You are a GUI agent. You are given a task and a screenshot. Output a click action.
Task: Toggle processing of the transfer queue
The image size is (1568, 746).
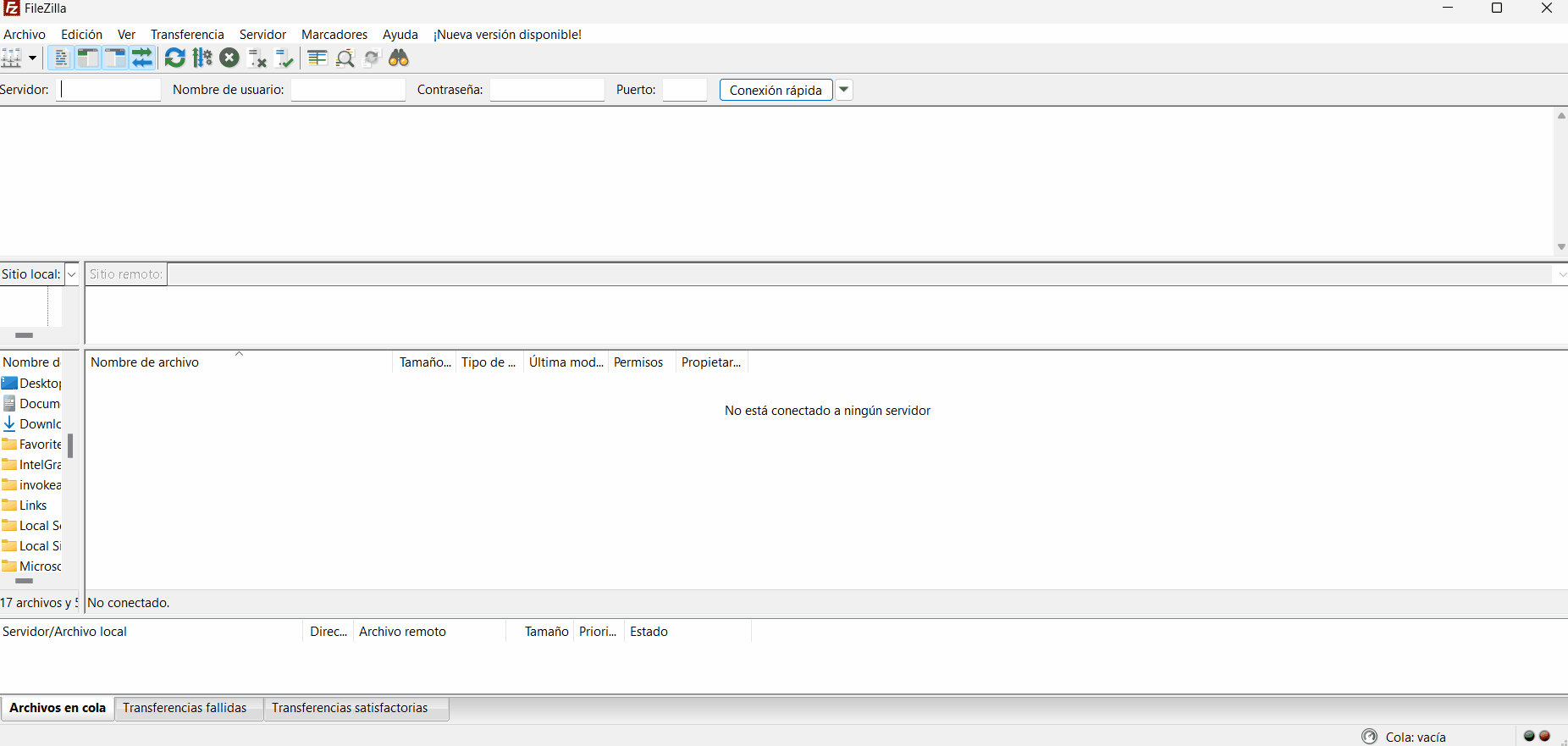click(202, 58)
